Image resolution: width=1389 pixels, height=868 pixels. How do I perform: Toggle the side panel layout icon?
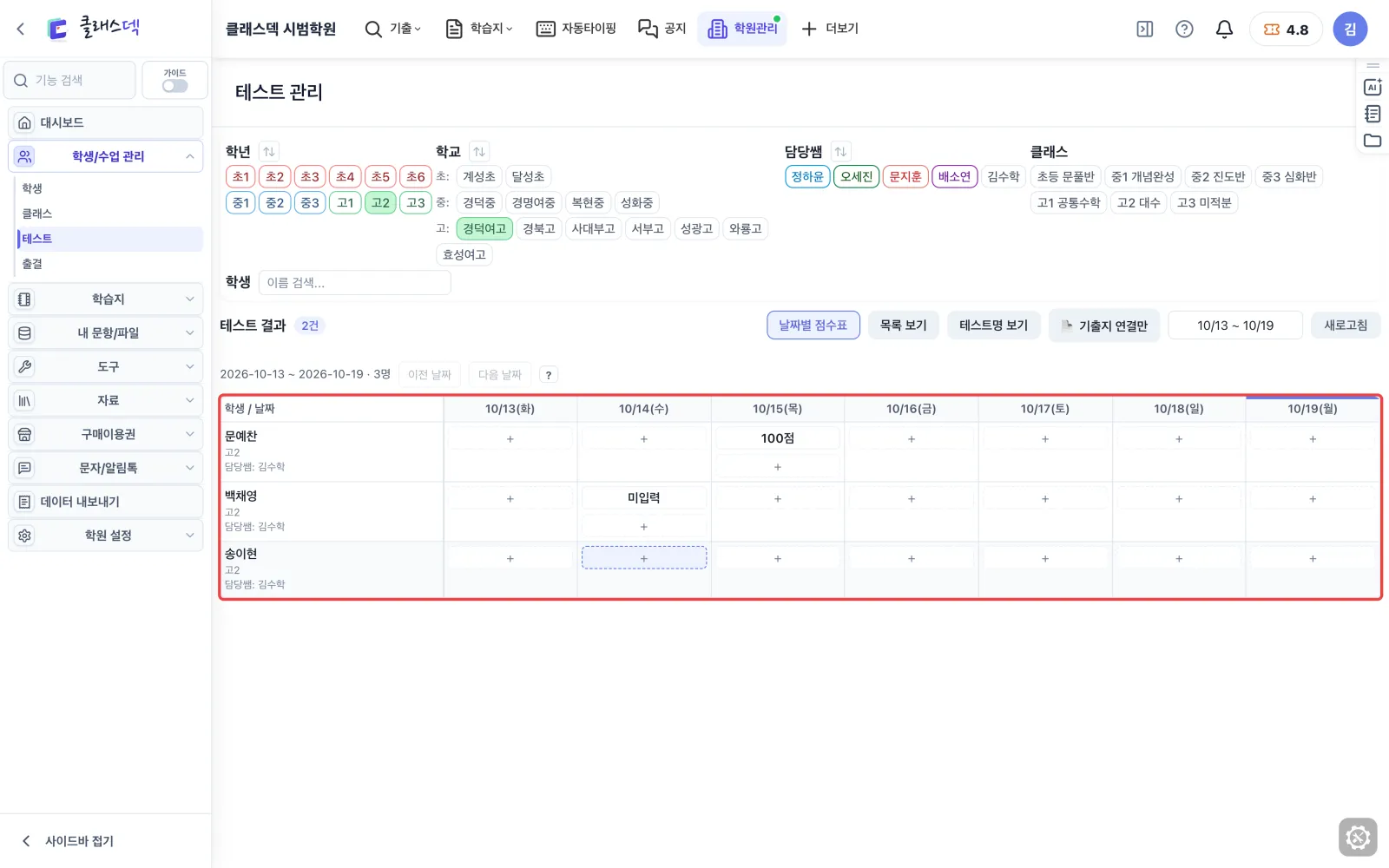tap(1145, 29)
